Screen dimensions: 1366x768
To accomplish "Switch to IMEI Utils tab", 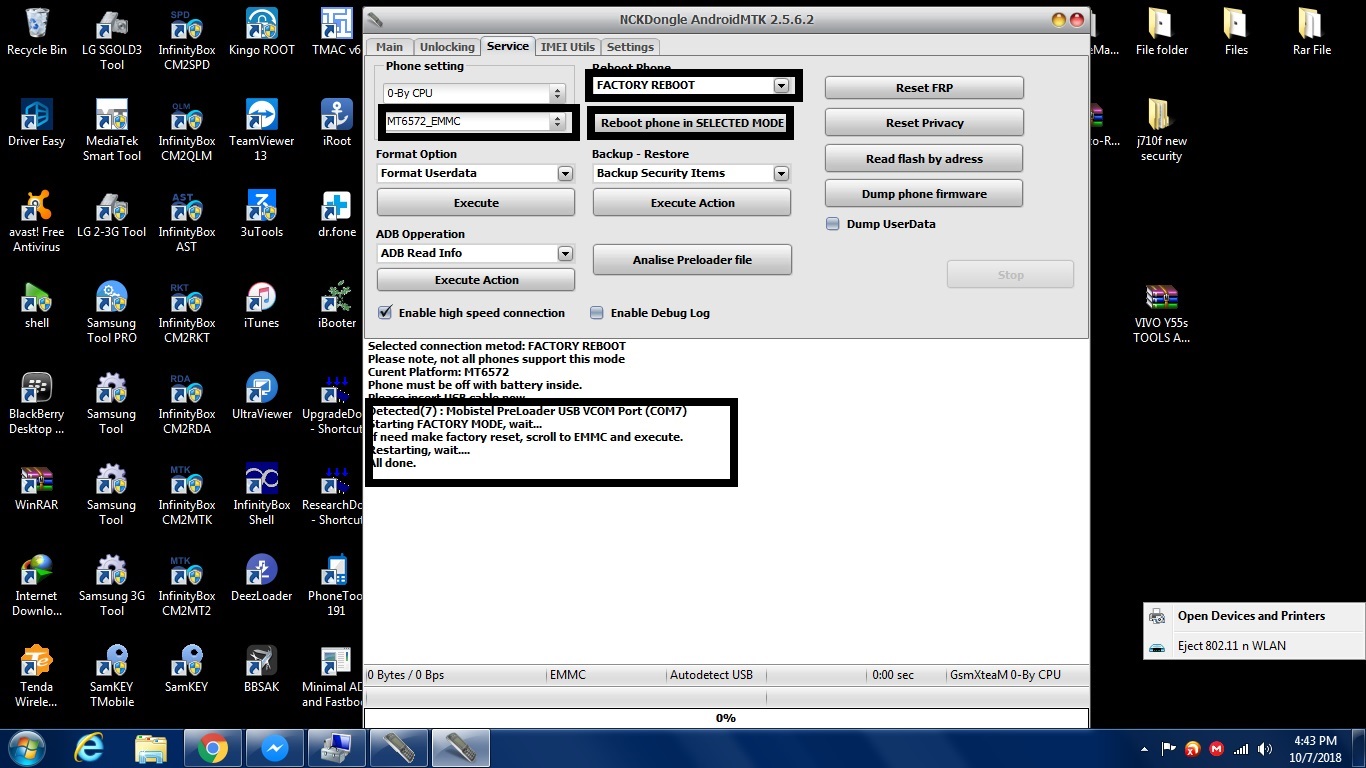I will 568,47.
